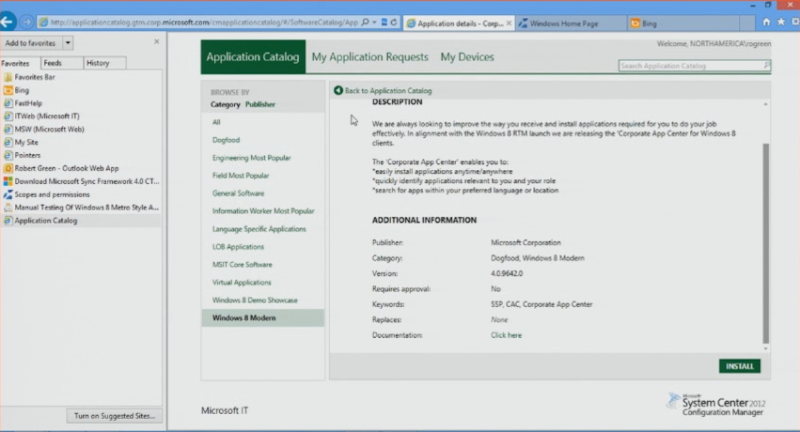800x432 pixels.
Task: Open Manual Testing Of Windows 8 favorite
Action: point(87,207)
